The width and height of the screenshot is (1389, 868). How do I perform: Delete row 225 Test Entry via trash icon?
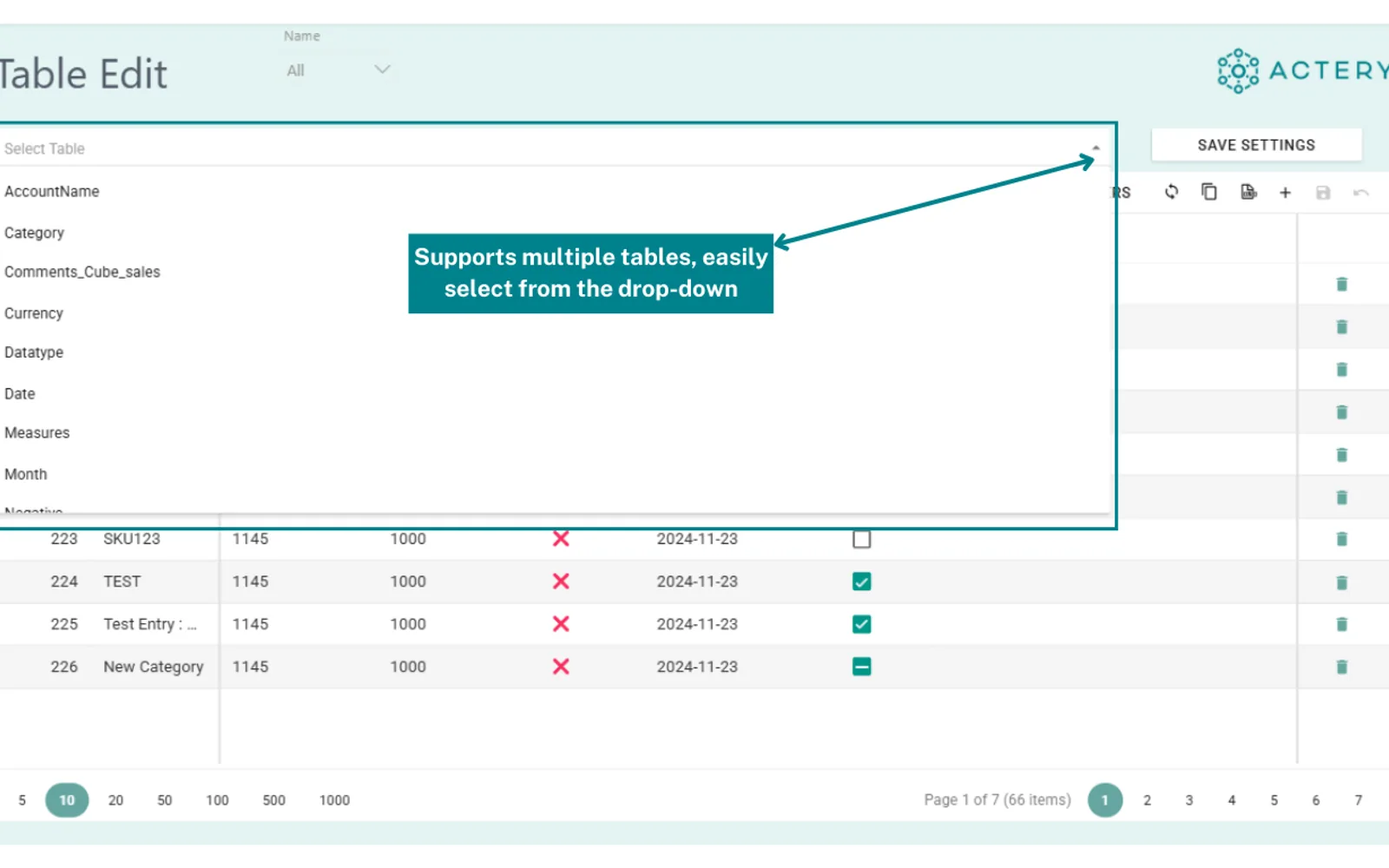click(1342, 624)
